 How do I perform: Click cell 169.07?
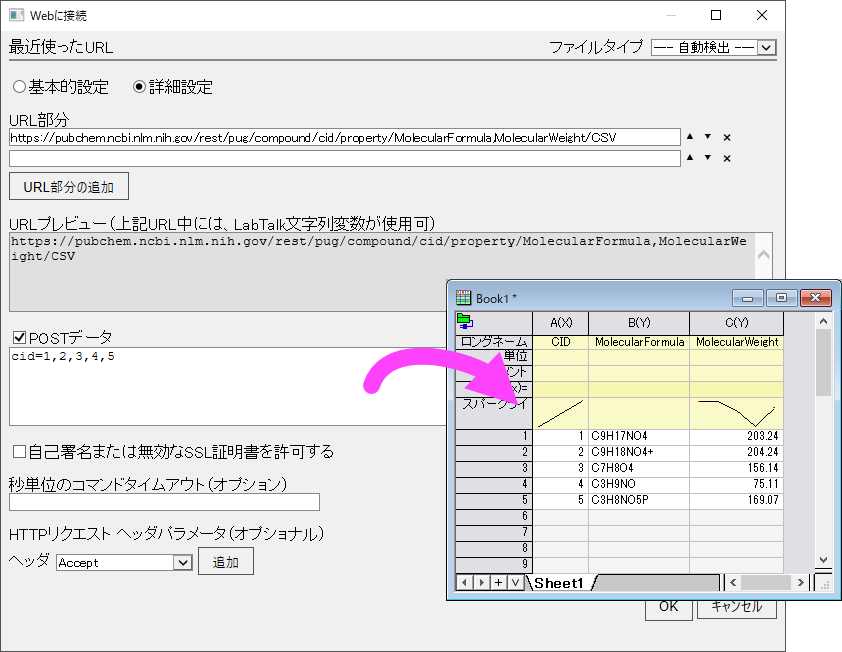click(x=736, y=500)
